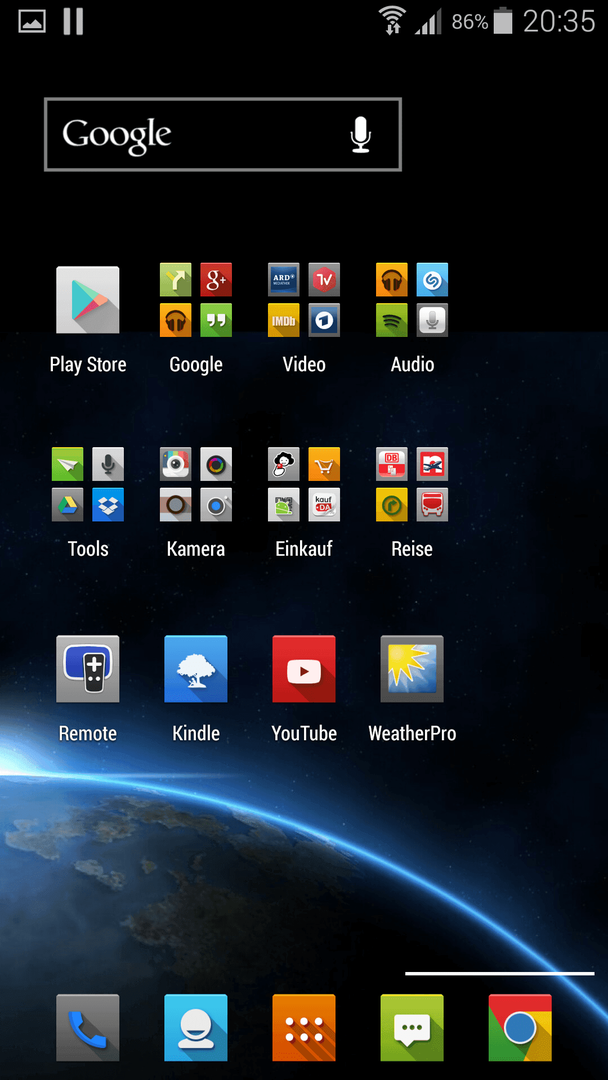
Task: Open red bus app in Reise folder
Action: pyautogui.click(x=432, y=504)
